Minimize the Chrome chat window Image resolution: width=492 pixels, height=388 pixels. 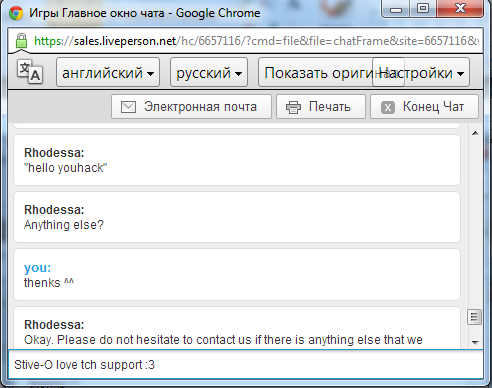tap(396, 9)
